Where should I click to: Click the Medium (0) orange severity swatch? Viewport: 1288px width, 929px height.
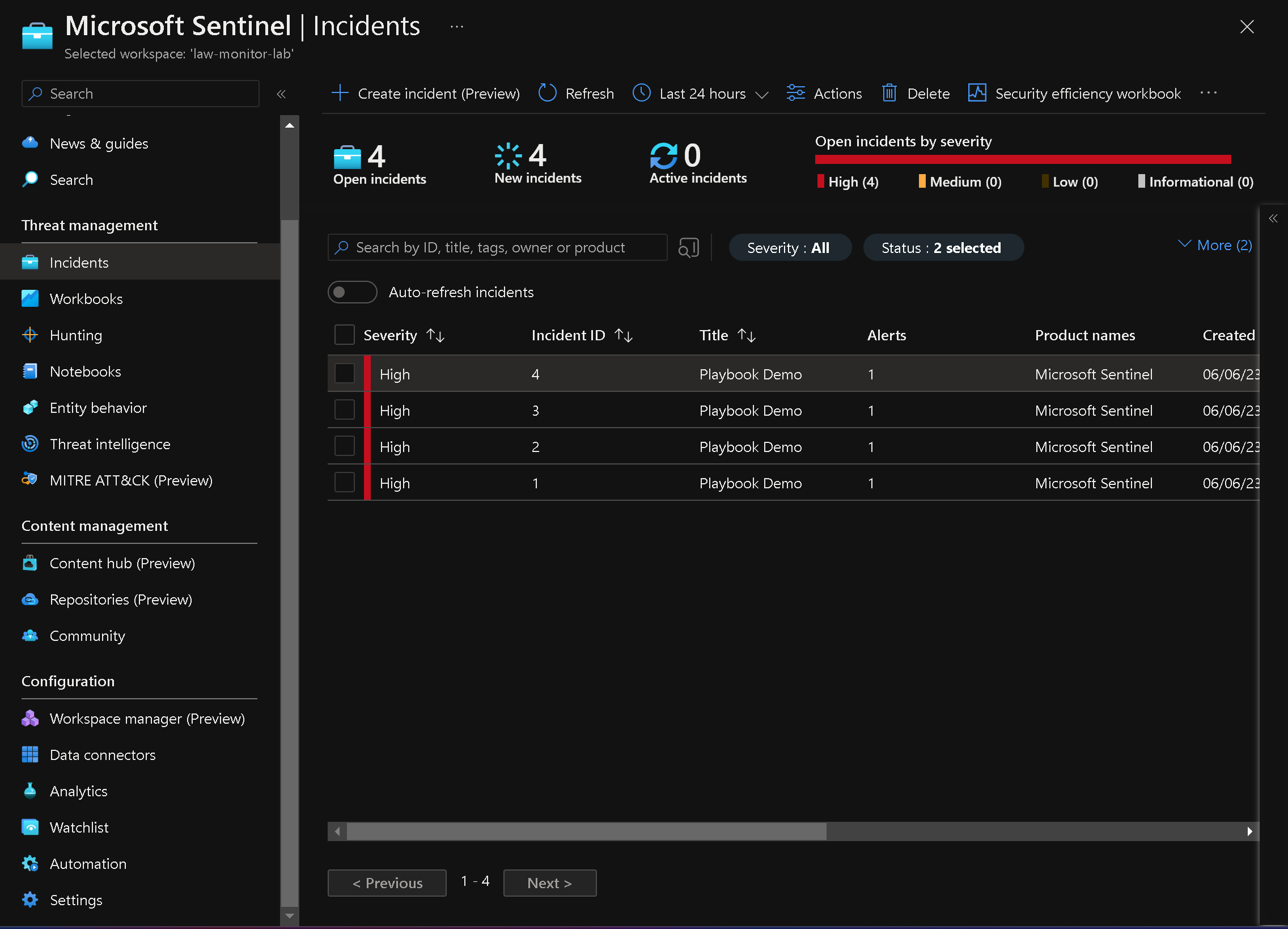(x=922, y=181)
